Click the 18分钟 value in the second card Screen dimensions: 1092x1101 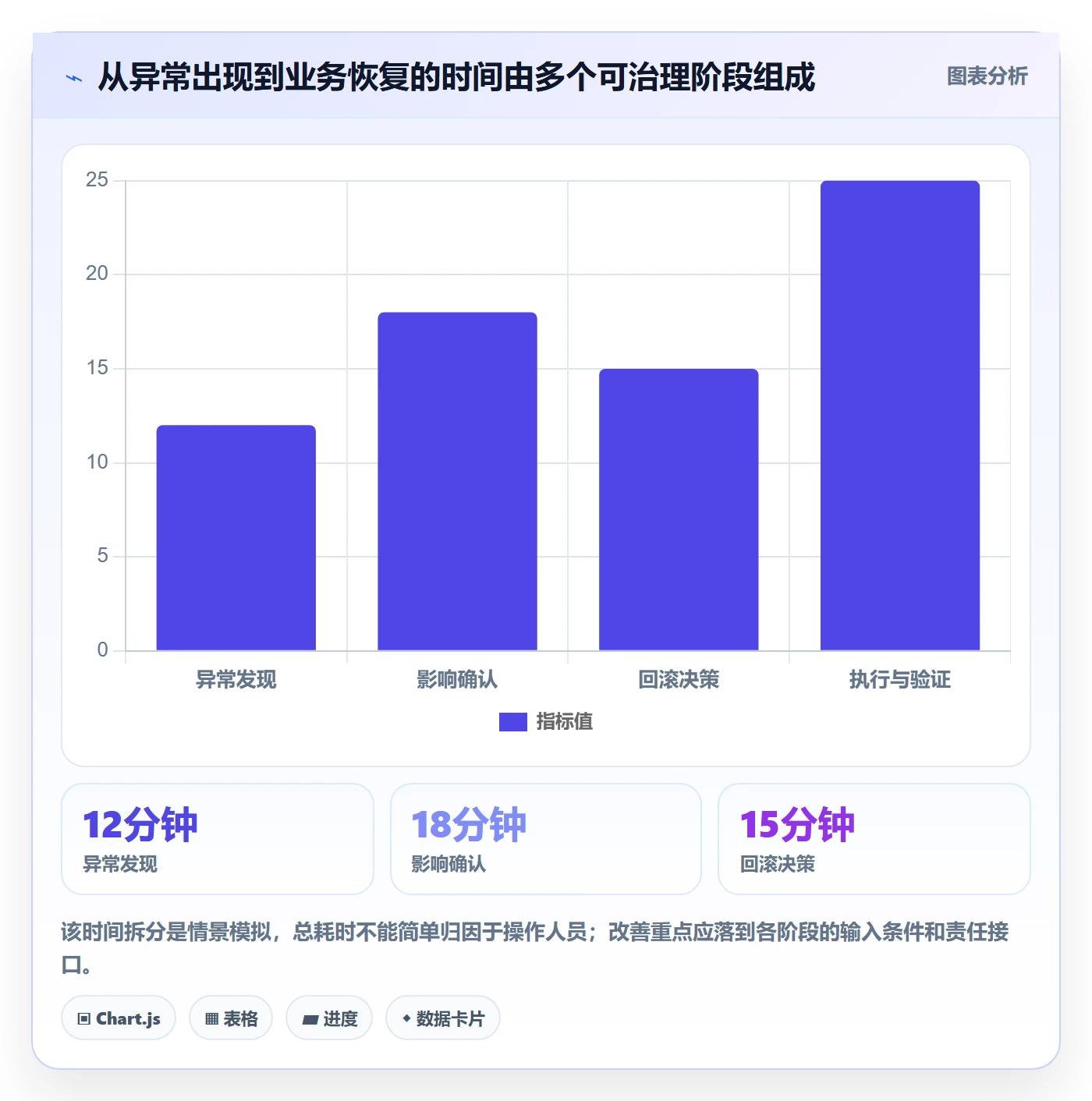[x=469, y=825]
